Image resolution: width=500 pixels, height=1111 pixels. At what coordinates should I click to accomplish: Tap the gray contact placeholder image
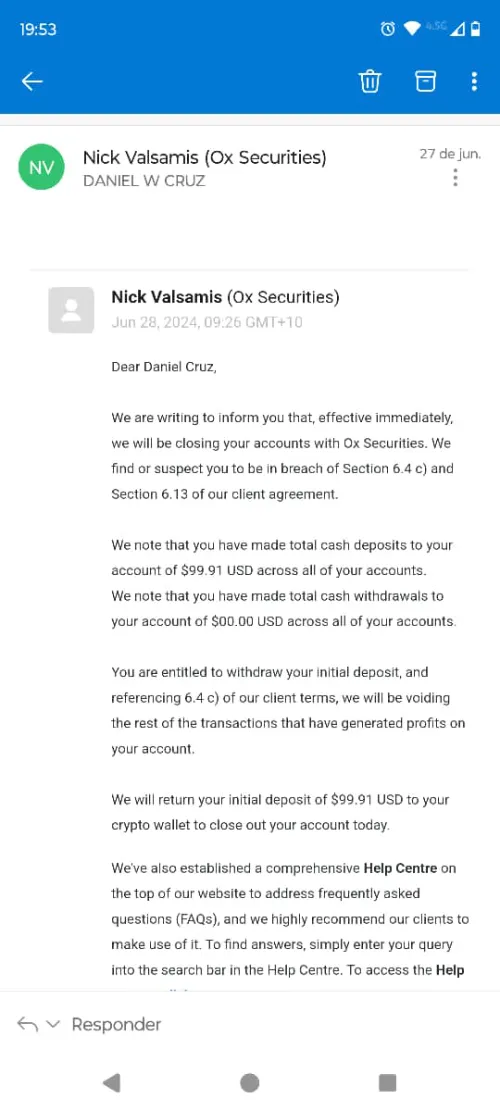pyautogui.click(x=71, y=310)
